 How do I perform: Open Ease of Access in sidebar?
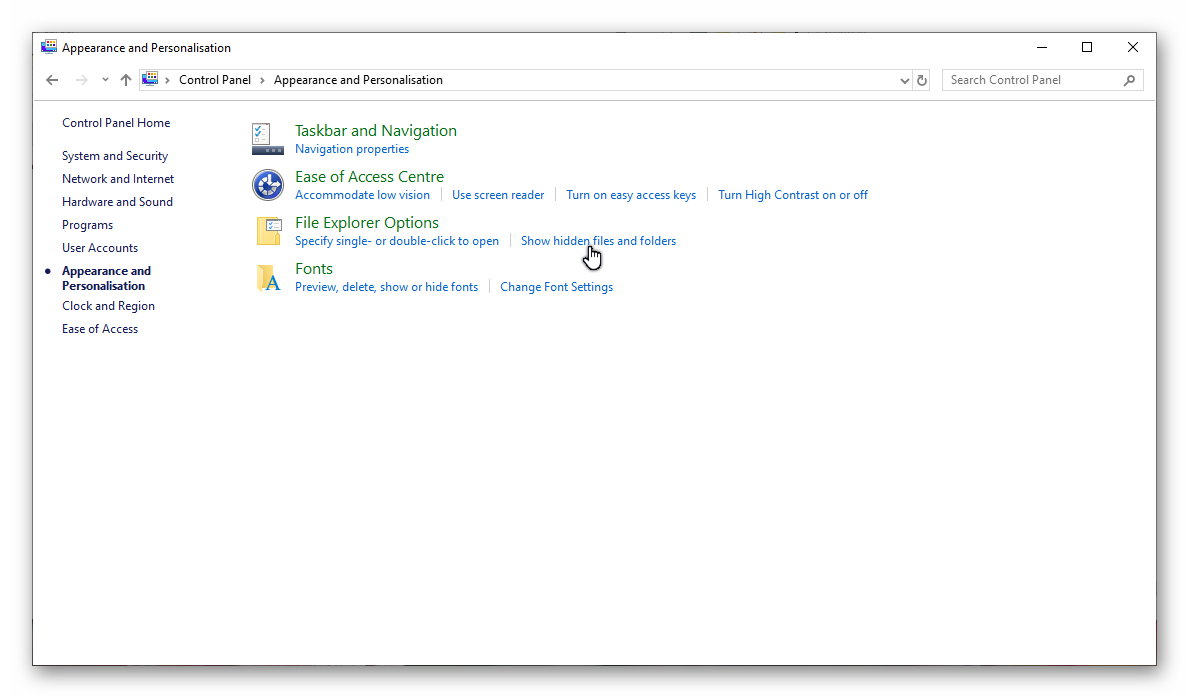100,329
